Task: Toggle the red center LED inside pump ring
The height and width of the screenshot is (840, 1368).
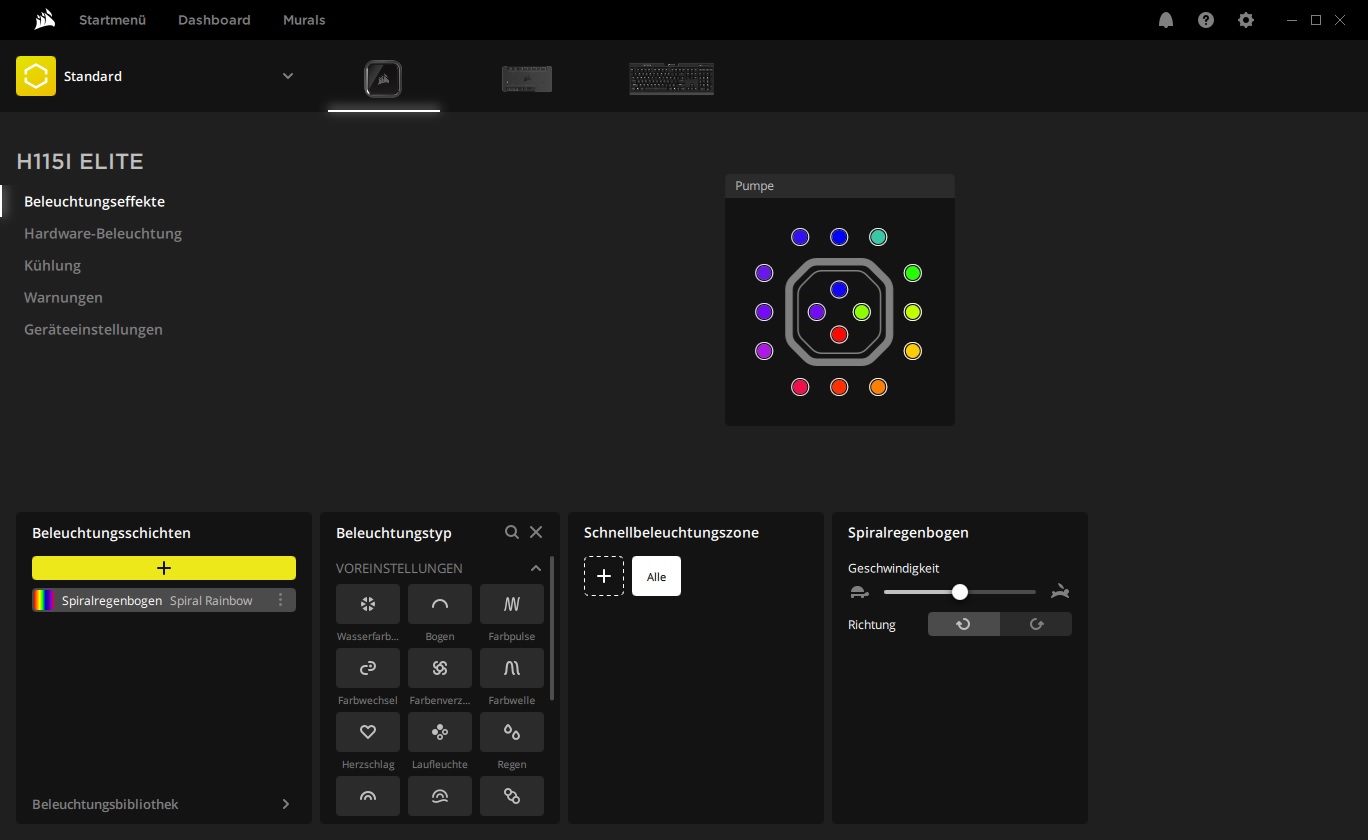Action: click(x=839, y=334)
